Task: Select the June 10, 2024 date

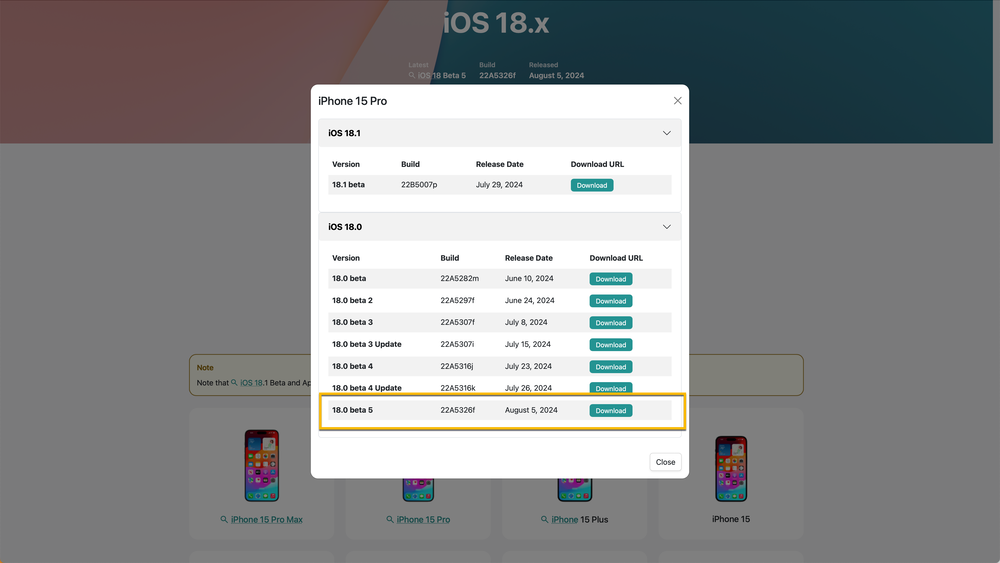Action: point(529,279)
